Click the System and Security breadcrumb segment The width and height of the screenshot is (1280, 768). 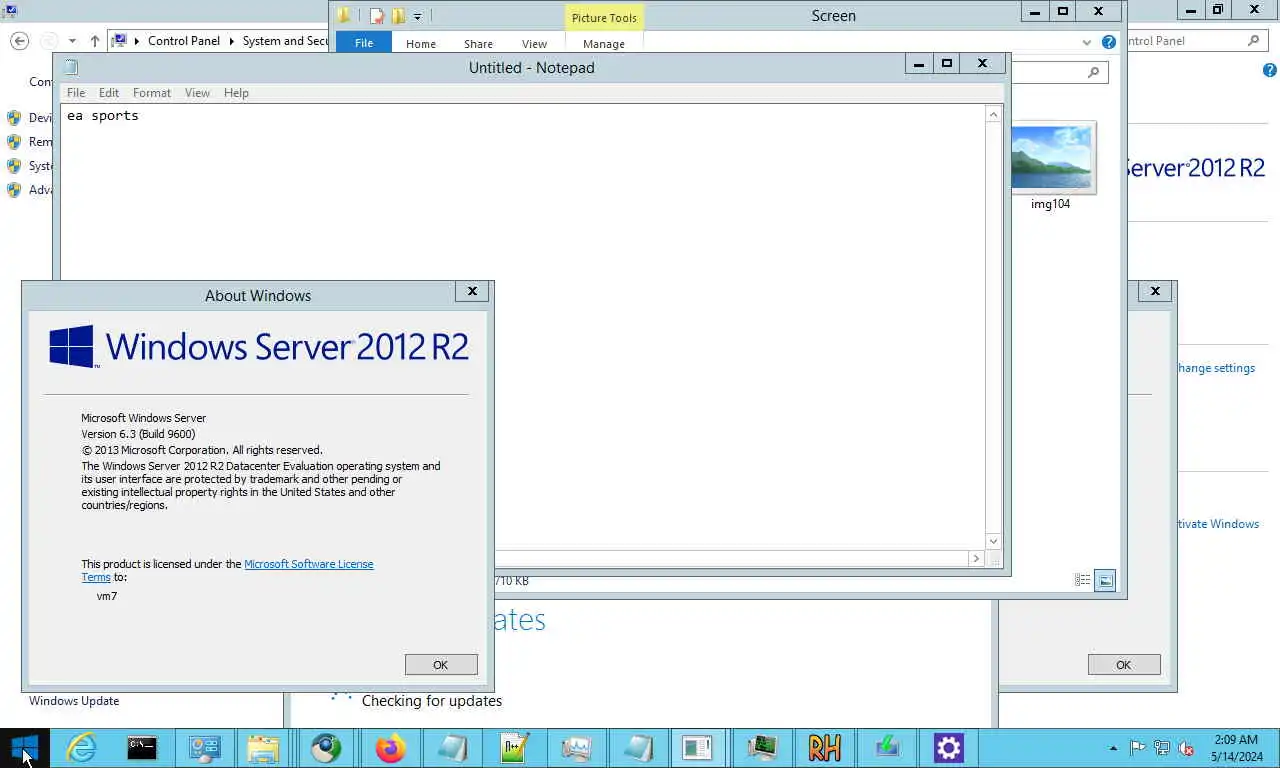pyautogui.click(x=286, y=41)
